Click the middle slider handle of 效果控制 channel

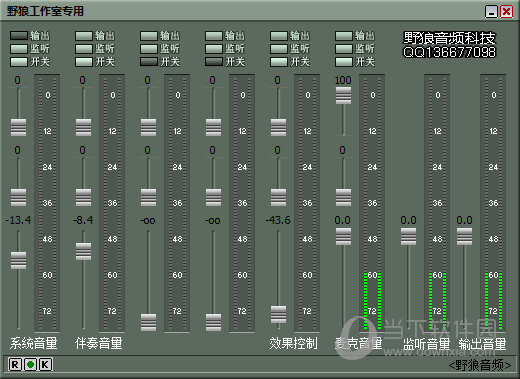click(278, 197)
